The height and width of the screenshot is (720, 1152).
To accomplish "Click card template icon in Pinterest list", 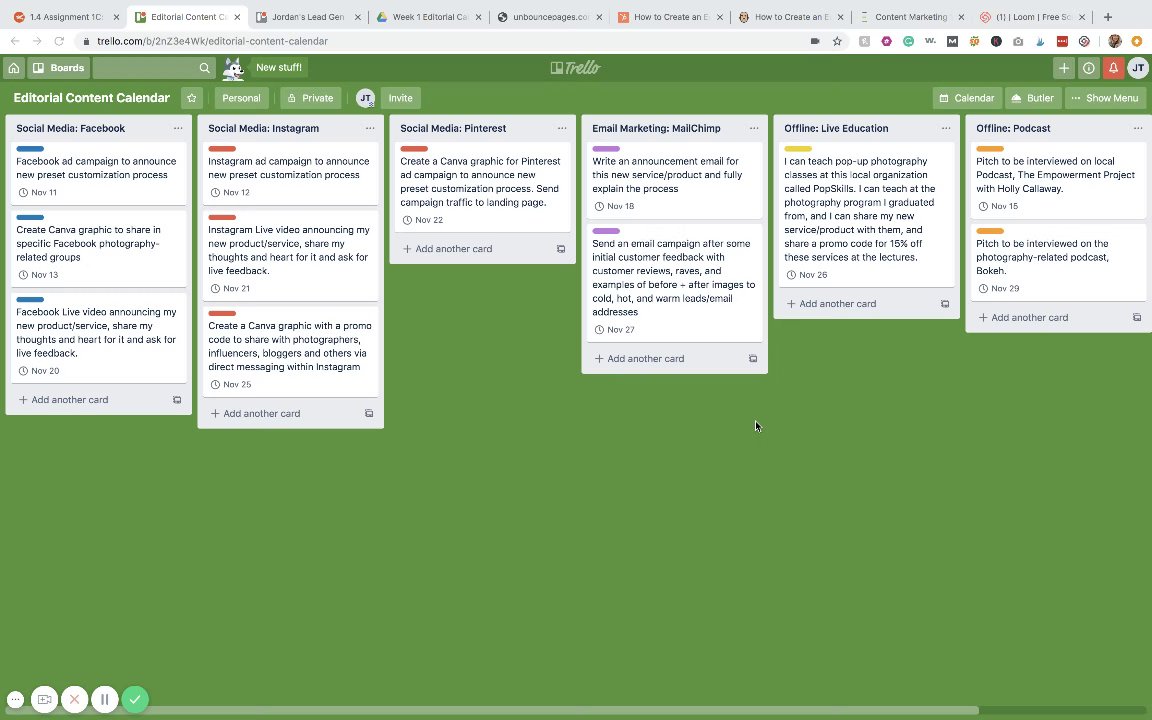I will click(x=561, y=249).
